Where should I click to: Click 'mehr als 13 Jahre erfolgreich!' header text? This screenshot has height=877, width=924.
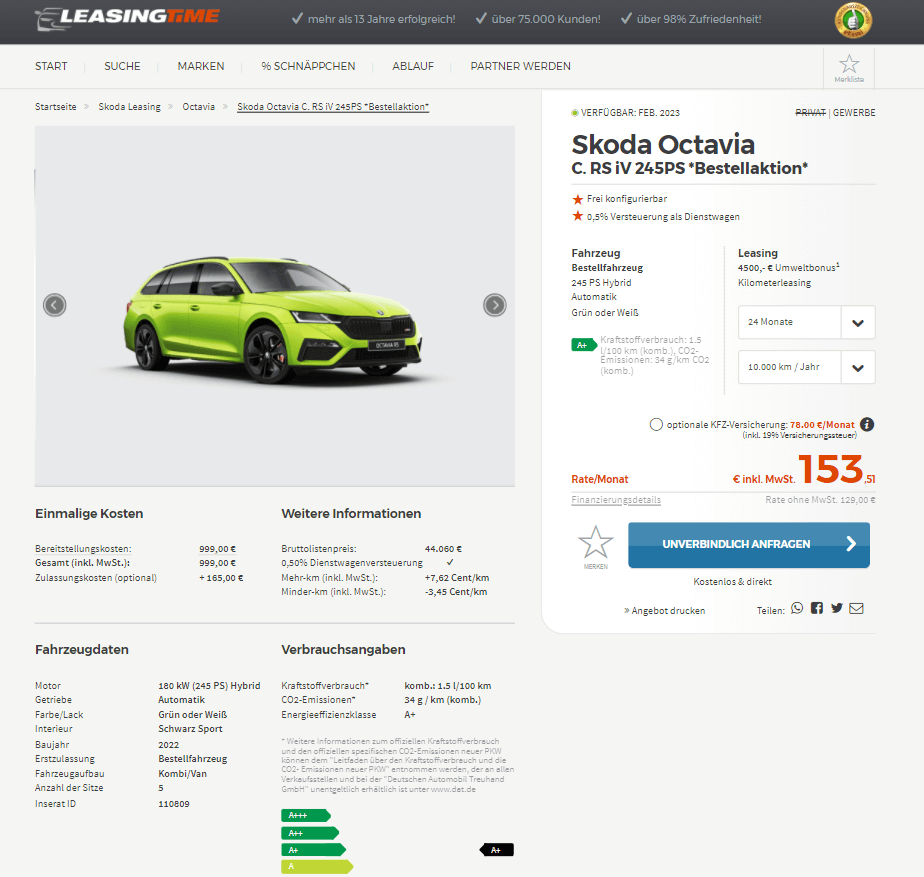(381, 19)
